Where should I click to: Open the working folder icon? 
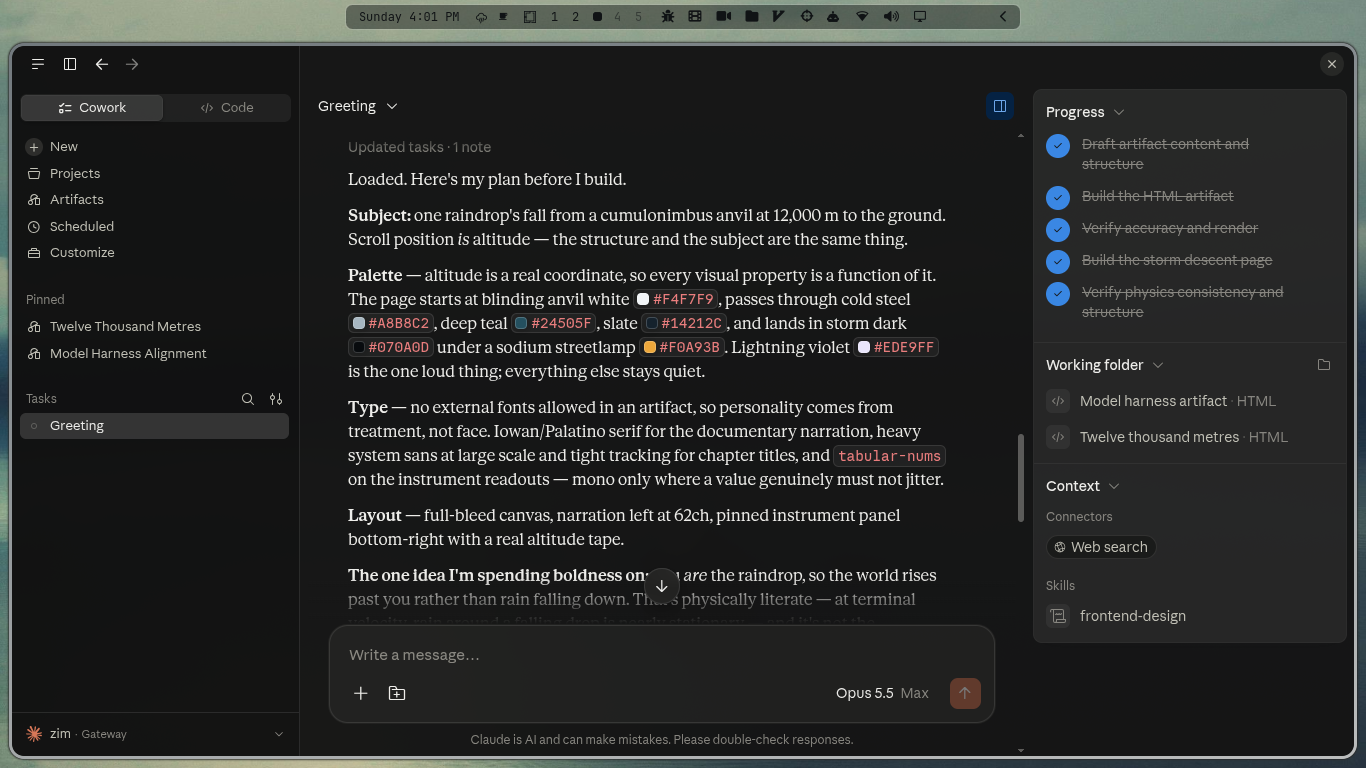(1324, 365)
